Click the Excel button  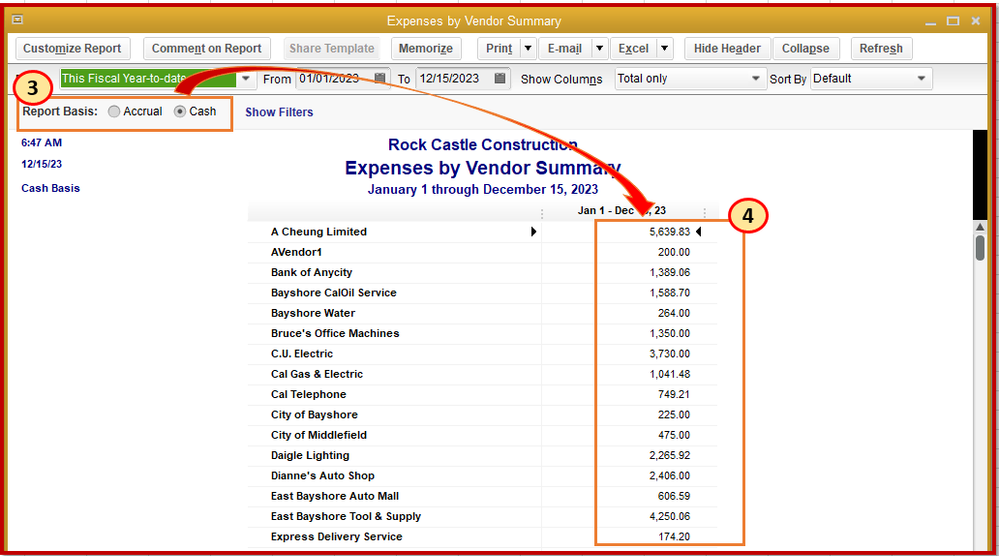633,48
